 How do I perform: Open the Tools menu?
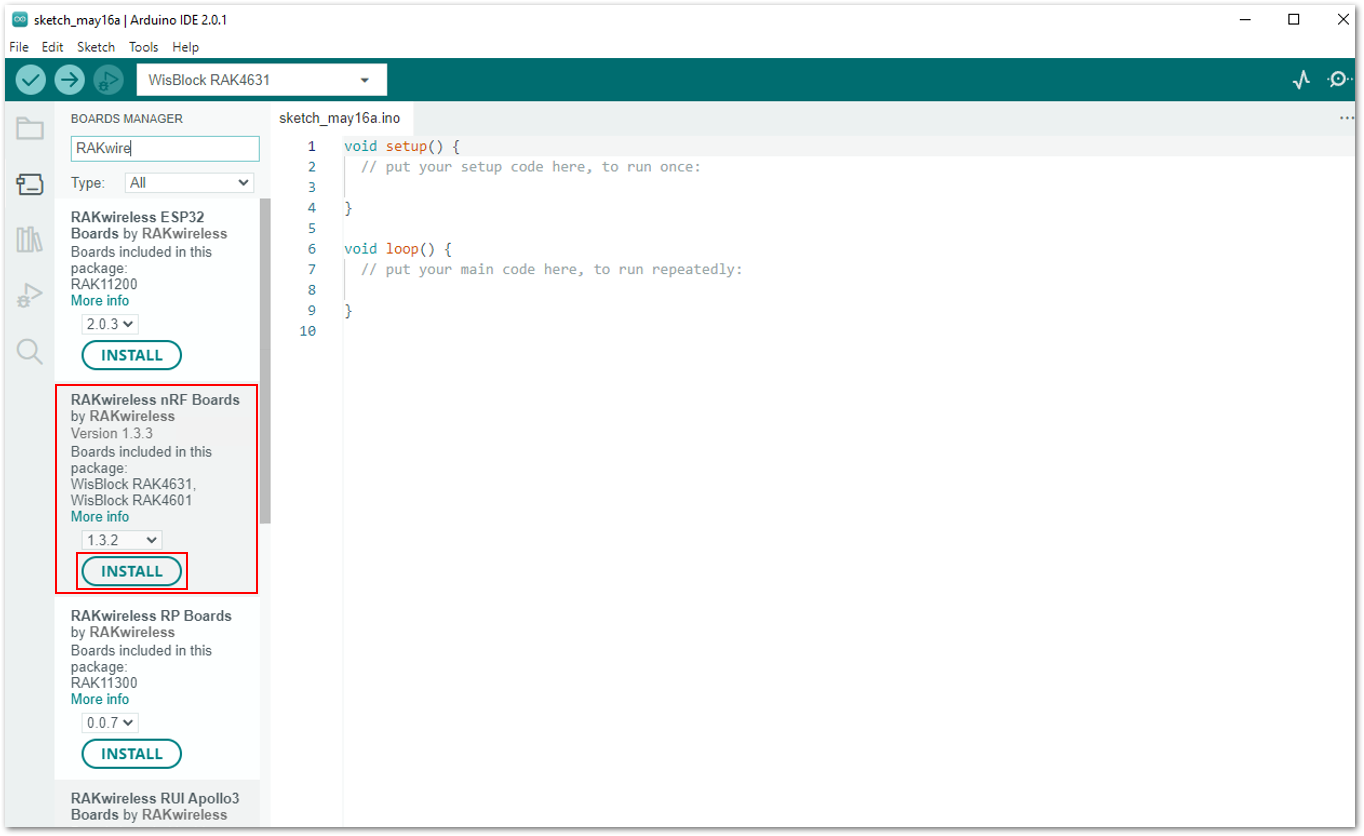144,47
